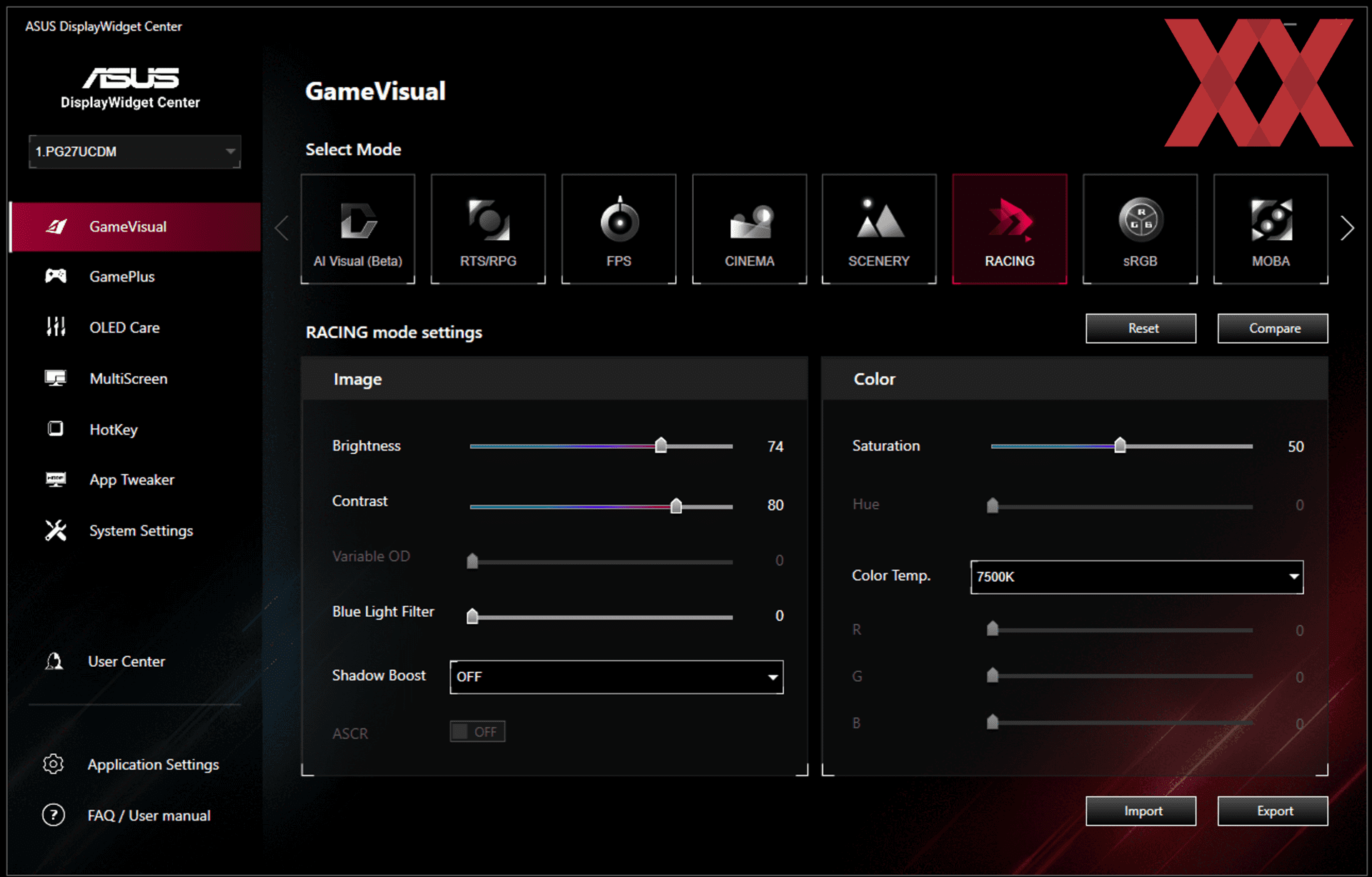Open the GameVisual menu item
Screen dimensions: 1372x877
tap(136, 227)
